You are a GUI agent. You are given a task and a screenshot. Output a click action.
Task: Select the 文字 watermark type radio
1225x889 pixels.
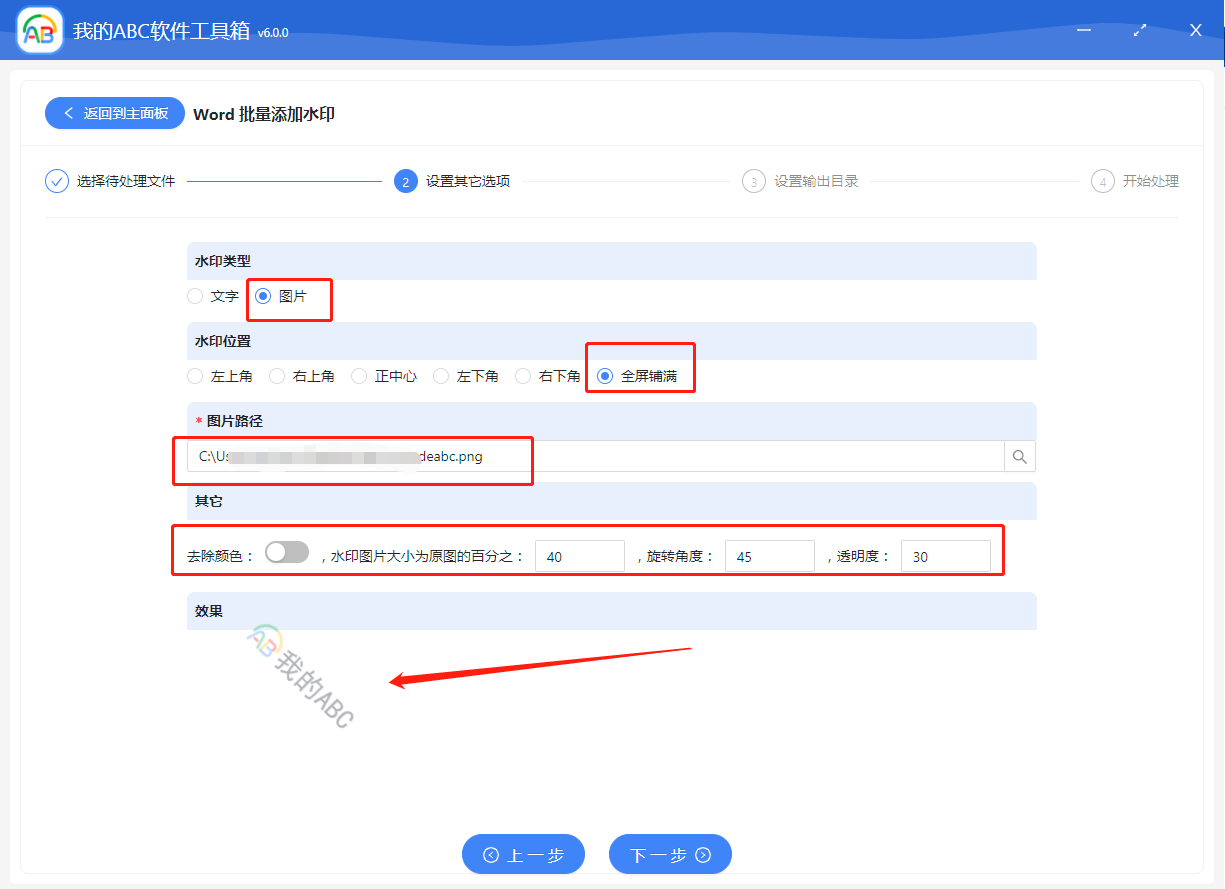(194, 296)
